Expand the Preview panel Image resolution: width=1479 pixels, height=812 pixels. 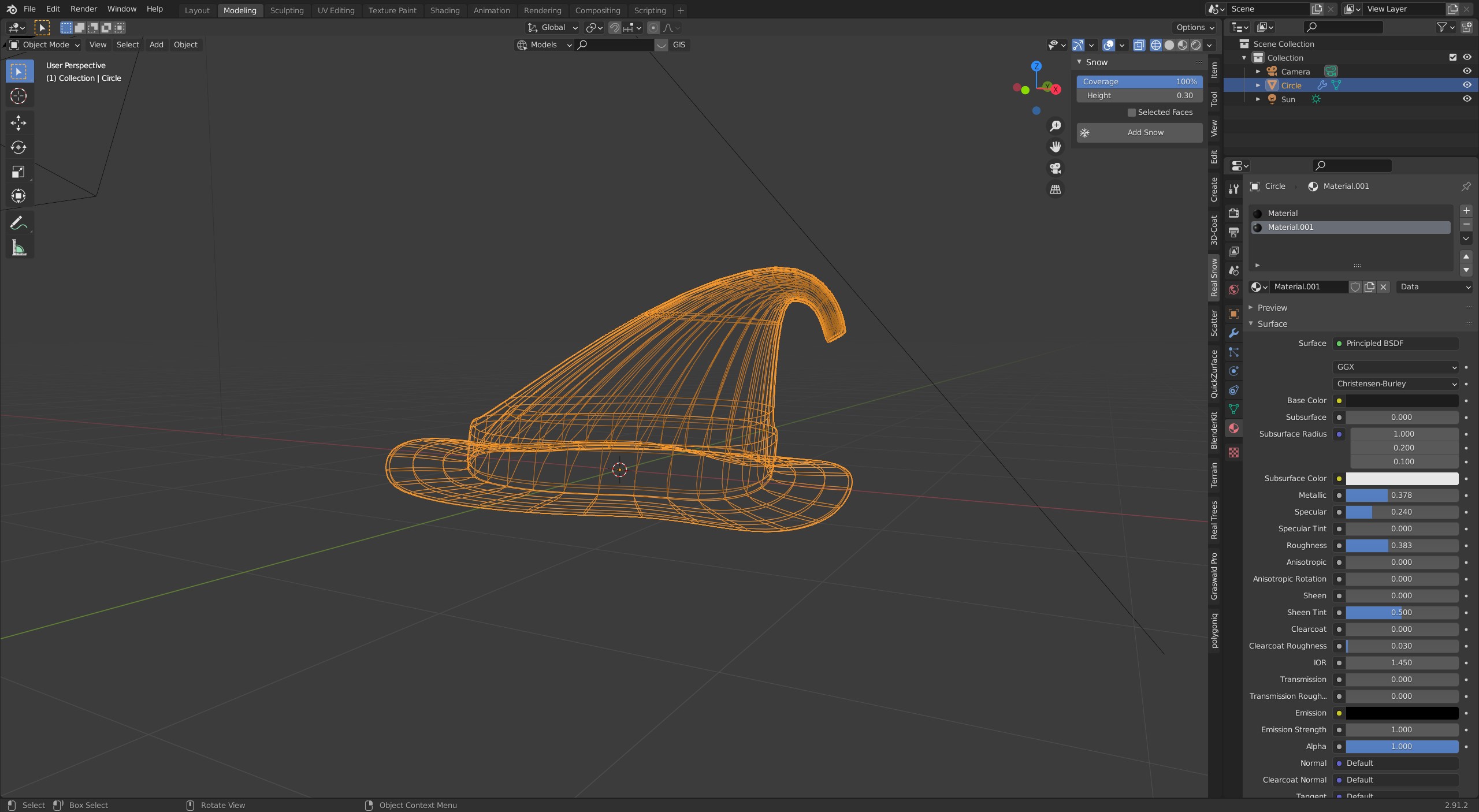tap(1272, 308)
